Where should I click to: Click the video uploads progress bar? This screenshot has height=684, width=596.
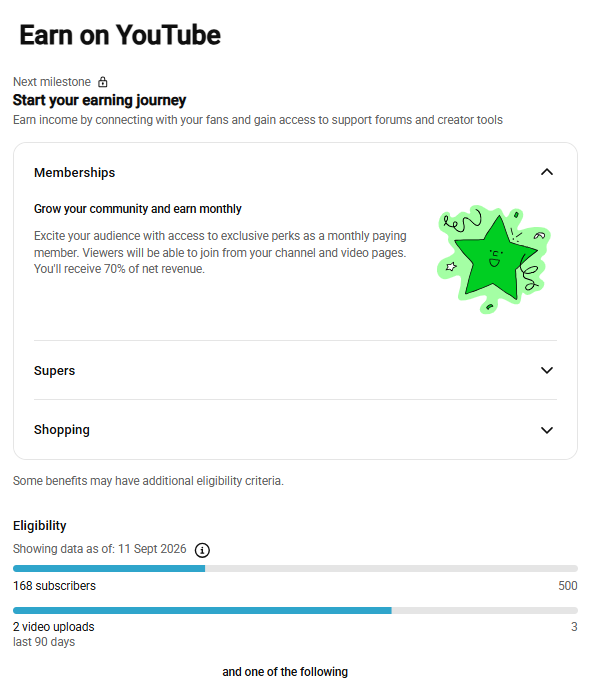(295, 610)
